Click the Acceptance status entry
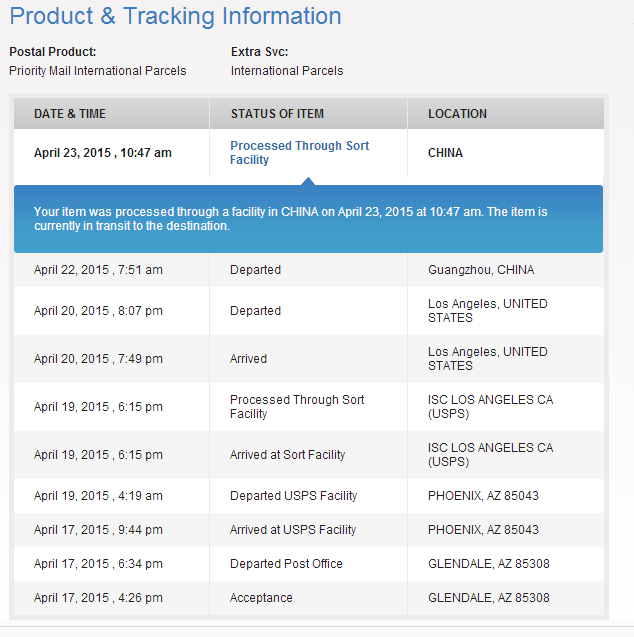 click(x=261, y=598)
